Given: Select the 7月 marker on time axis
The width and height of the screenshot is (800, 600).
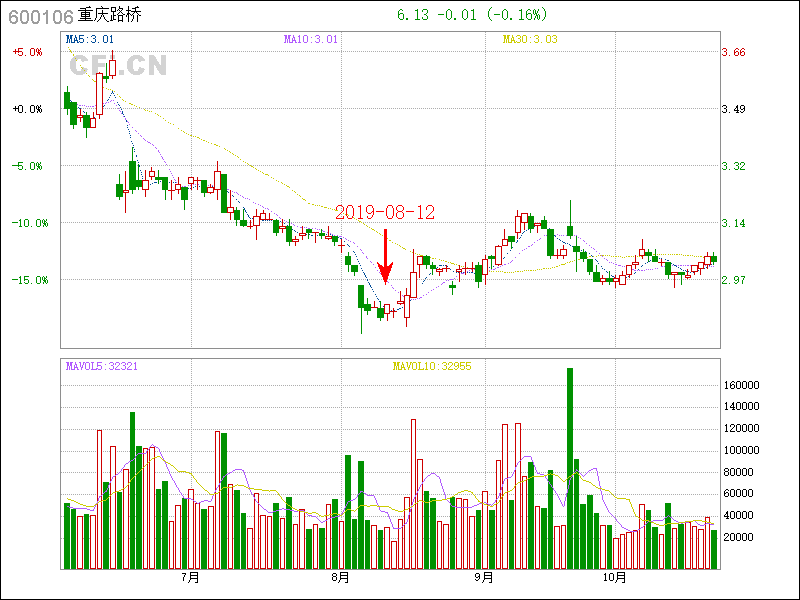Looking at the screenshot, I should [x=190, y=577].
